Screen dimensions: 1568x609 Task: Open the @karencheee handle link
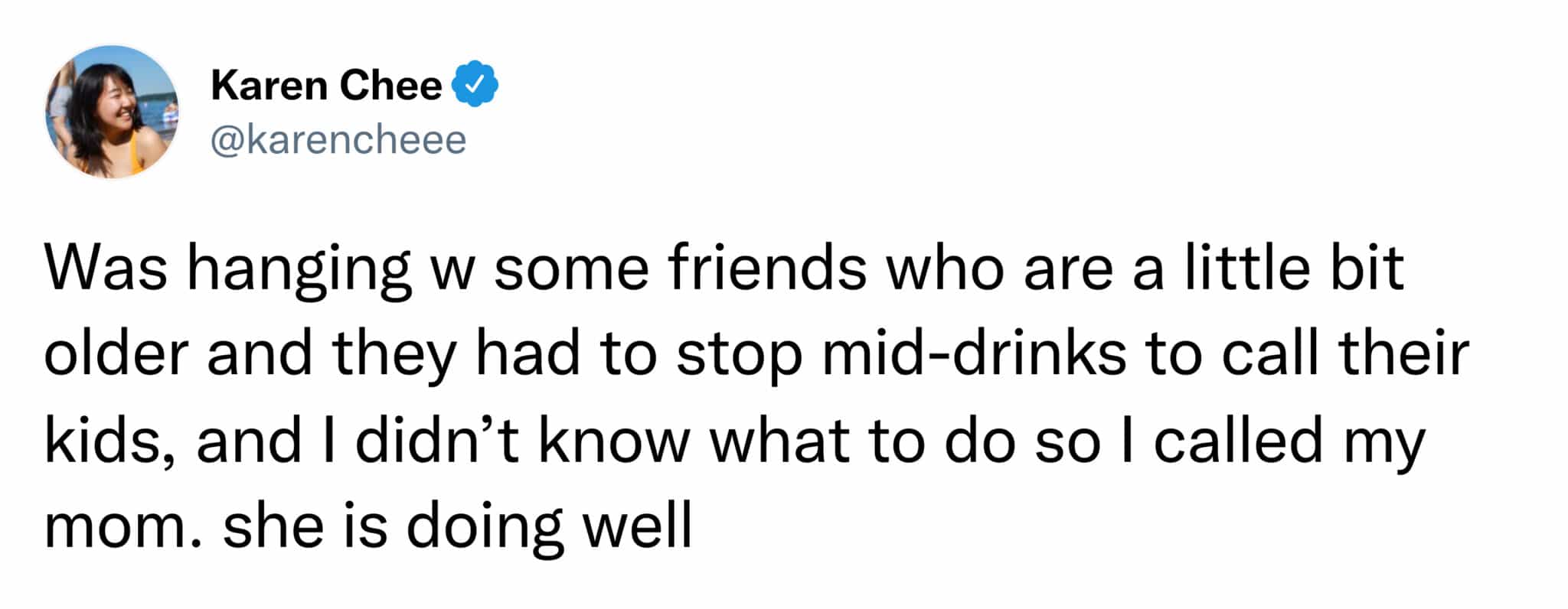[338, 139]
